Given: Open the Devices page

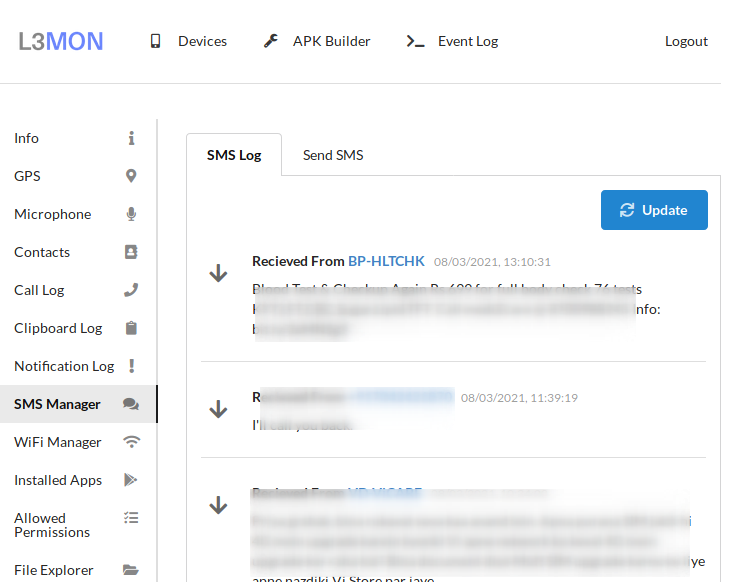Looking at the screenshot, I should 202,41.
